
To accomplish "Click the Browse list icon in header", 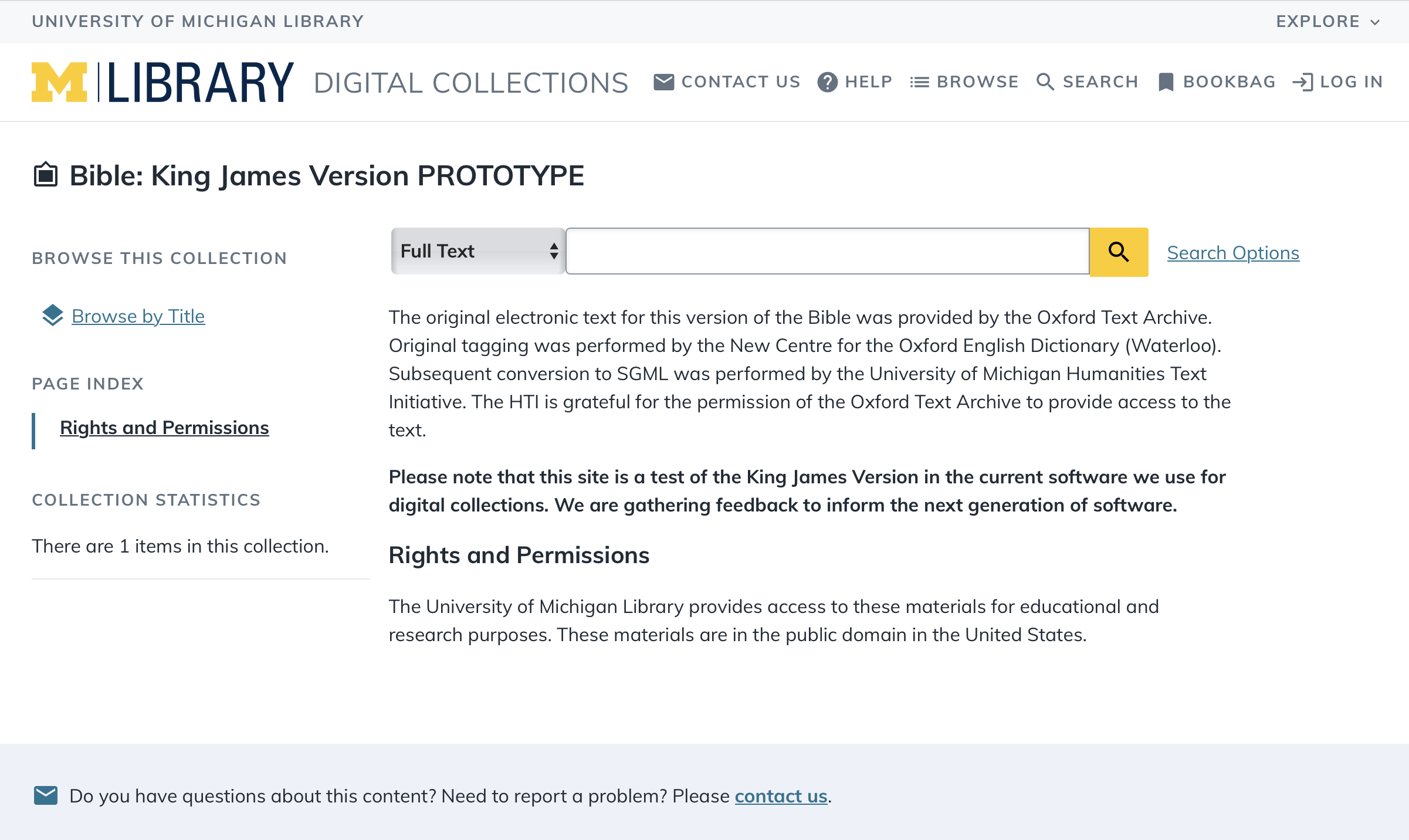I will (919, 82).
